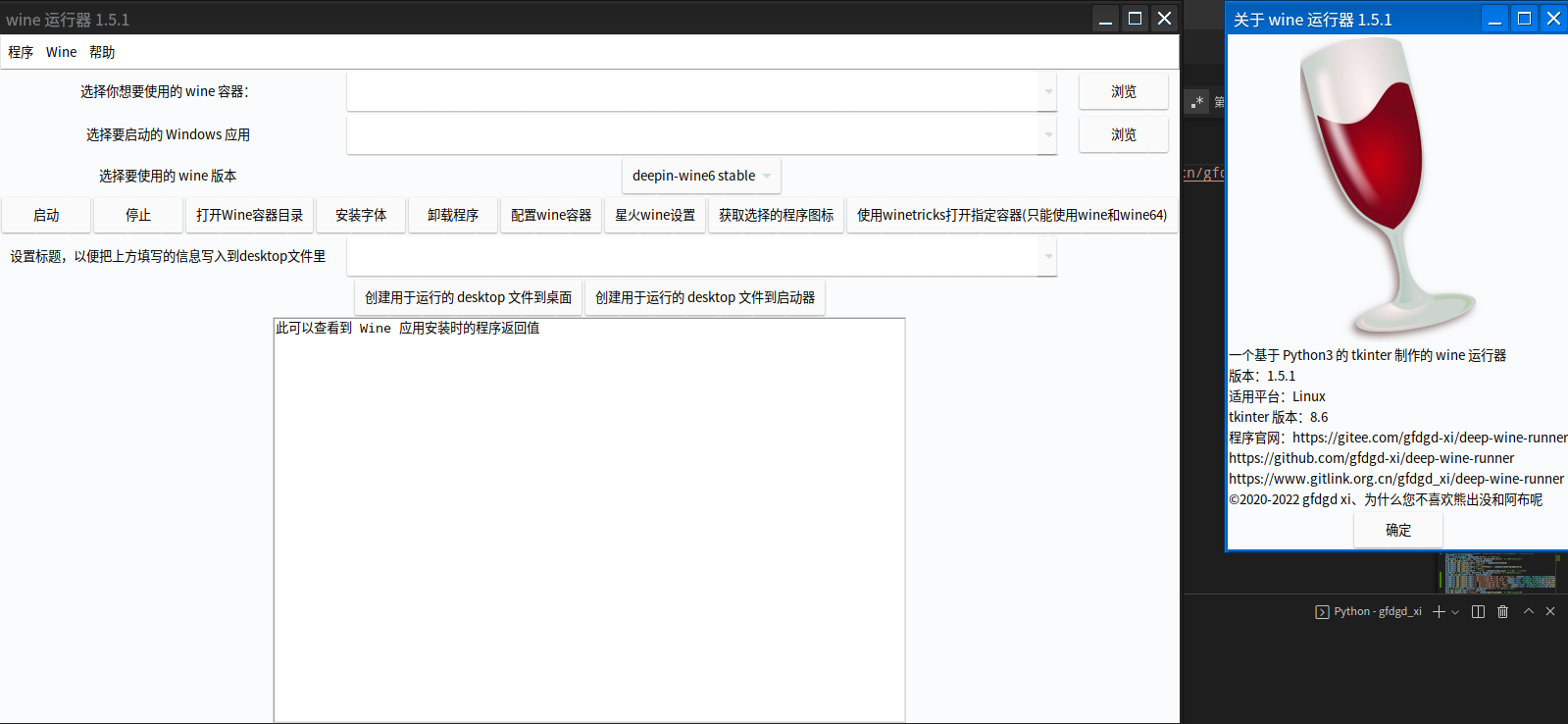Image resolution: width=1568 pixels, height=724 pixels.
Task: Click the 卸载程序 button
Action: coord(453,215)
